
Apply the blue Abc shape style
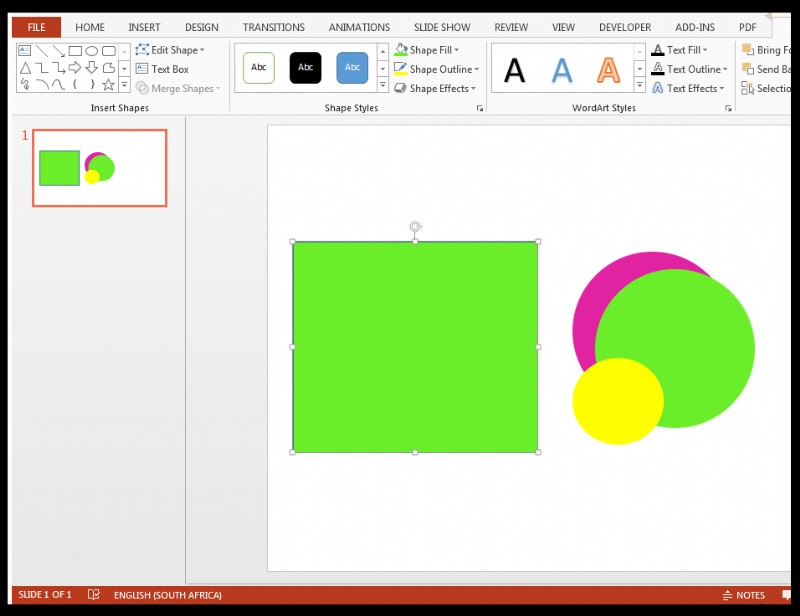(351, 67)
